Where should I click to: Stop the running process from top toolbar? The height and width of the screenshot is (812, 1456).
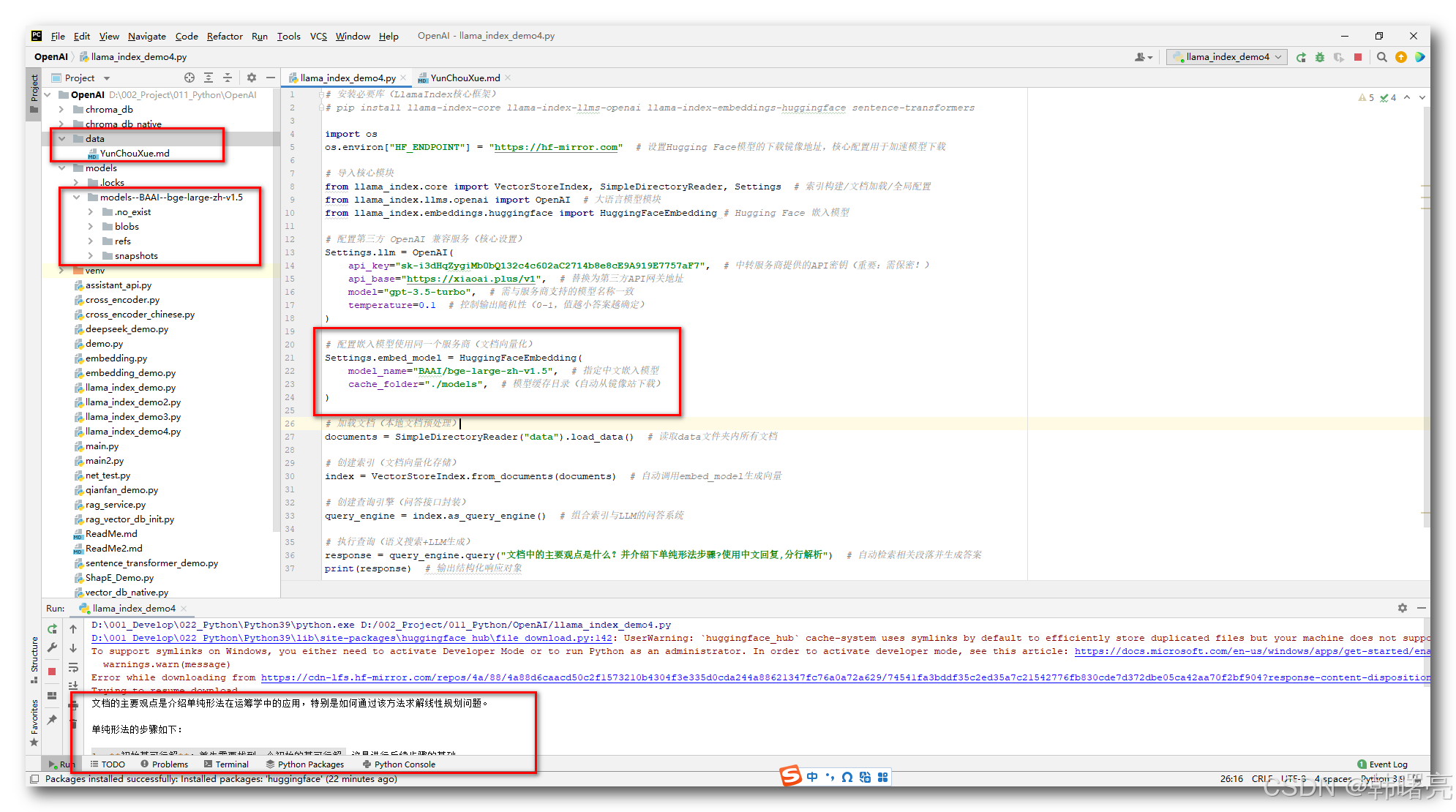click(1358, 57)
